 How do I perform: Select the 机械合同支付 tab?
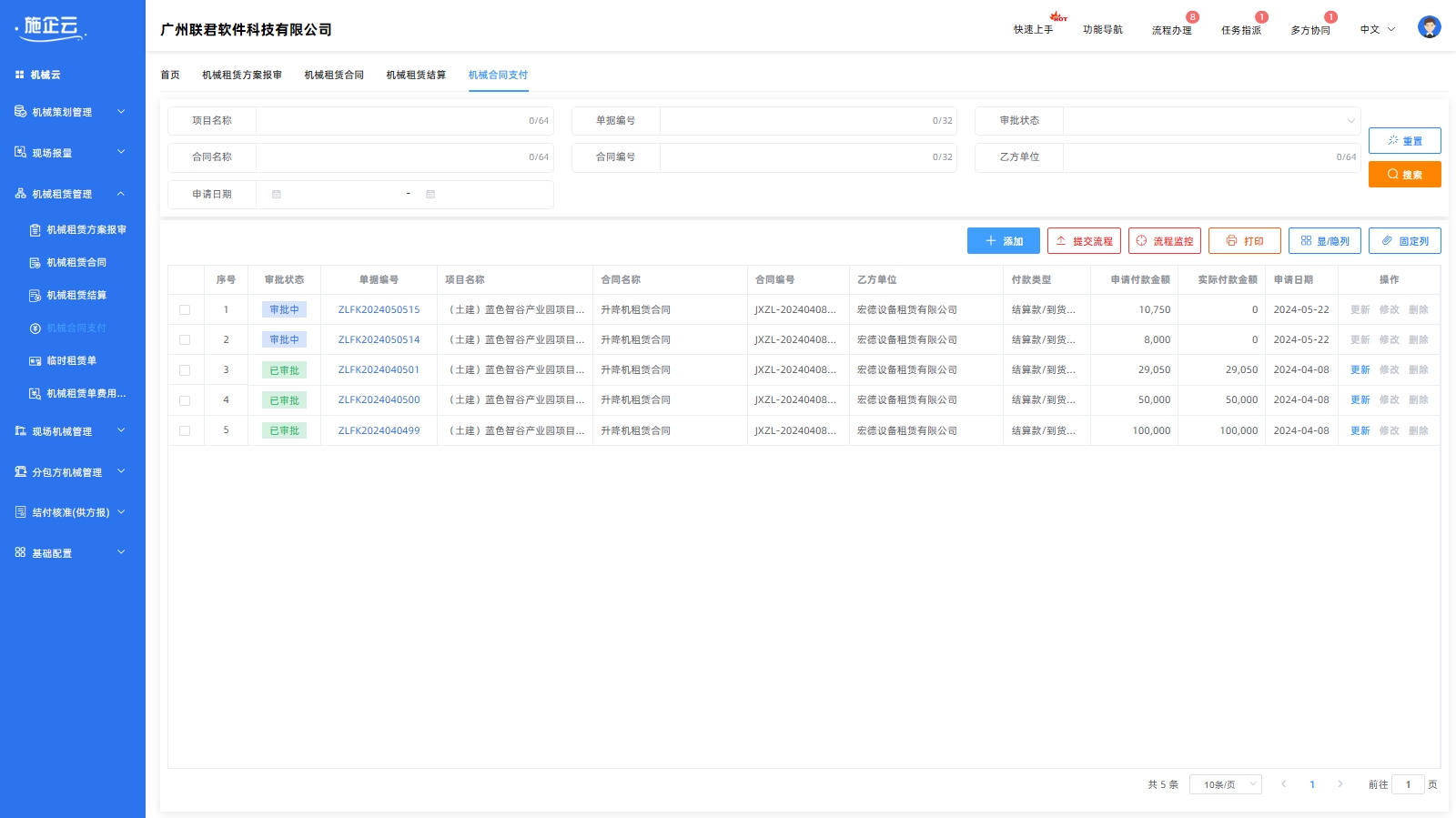pyautogui.click(x=498, y=75)
